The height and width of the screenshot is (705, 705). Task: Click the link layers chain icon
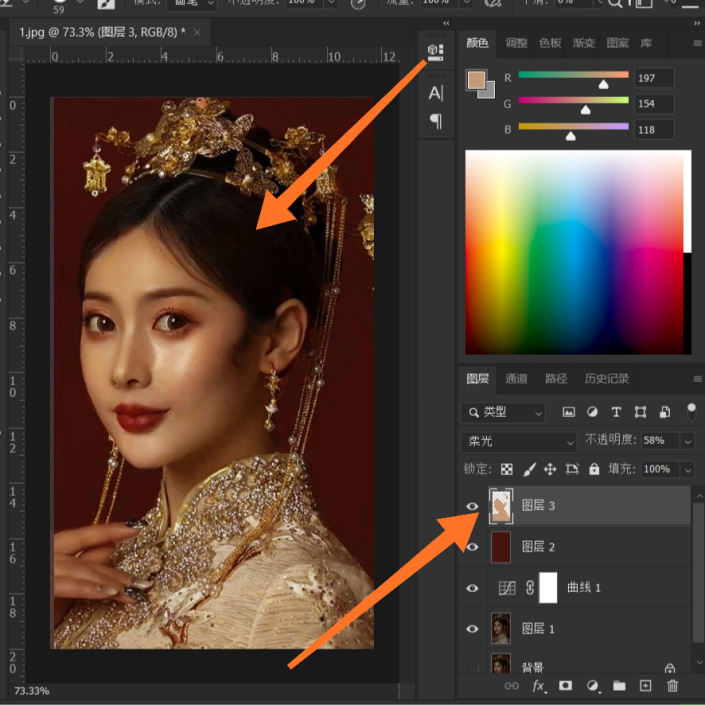(x=512, y=686)
